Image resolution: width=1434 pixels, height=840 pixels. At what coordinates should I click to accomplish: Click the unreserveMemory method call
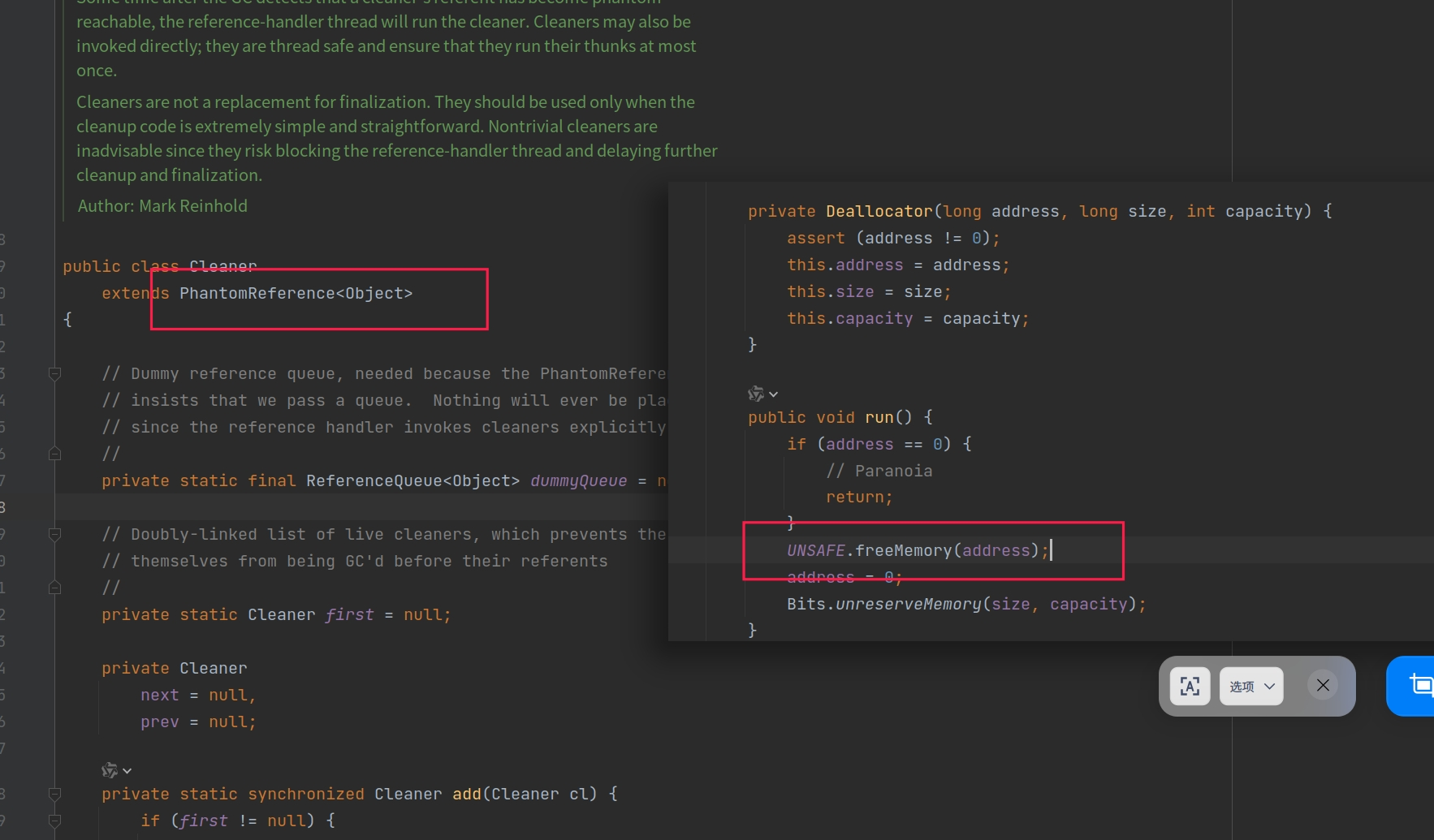click(908, 605)
